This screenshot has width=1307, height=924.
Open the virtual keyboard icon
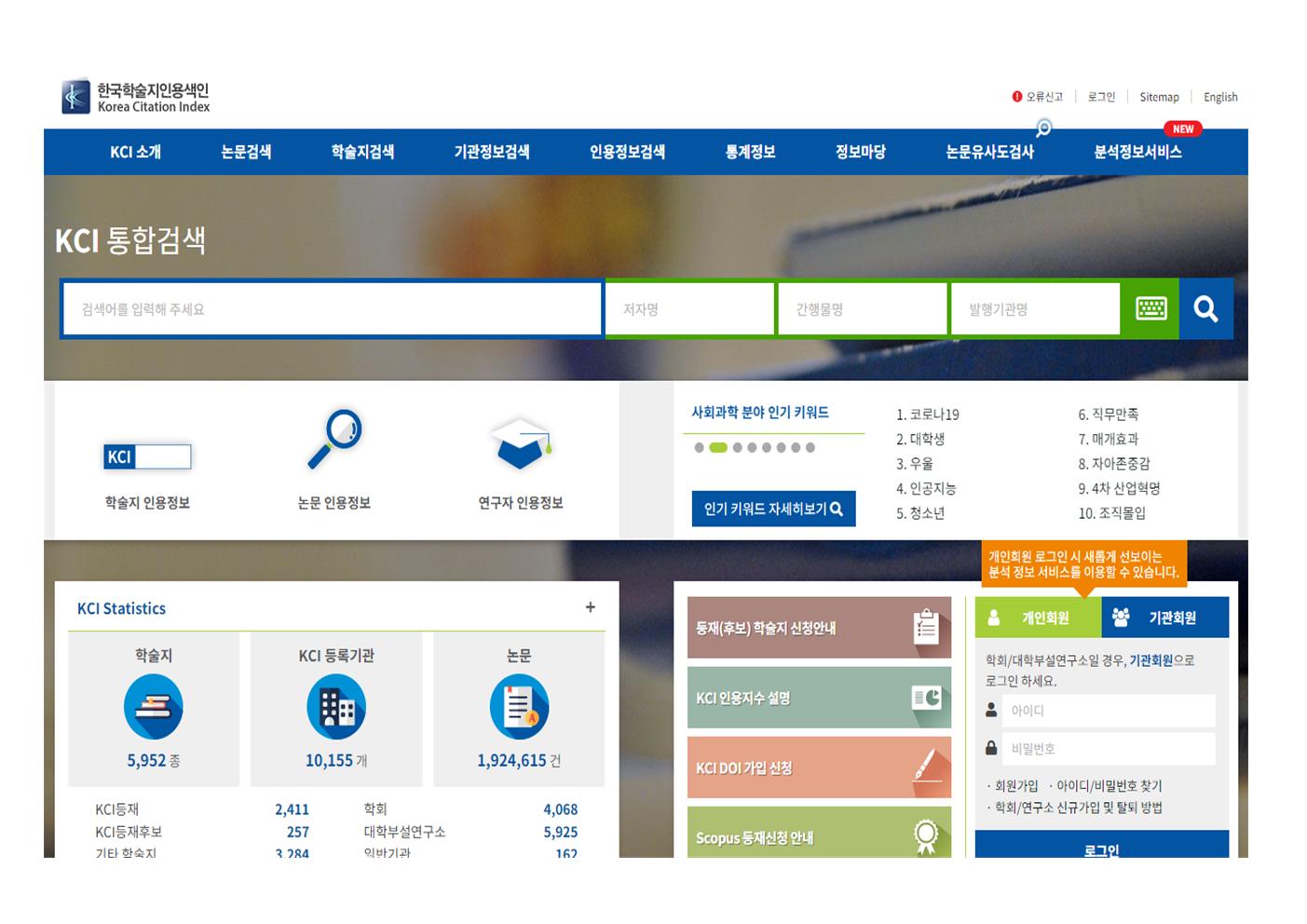[x=1150, y=309]
